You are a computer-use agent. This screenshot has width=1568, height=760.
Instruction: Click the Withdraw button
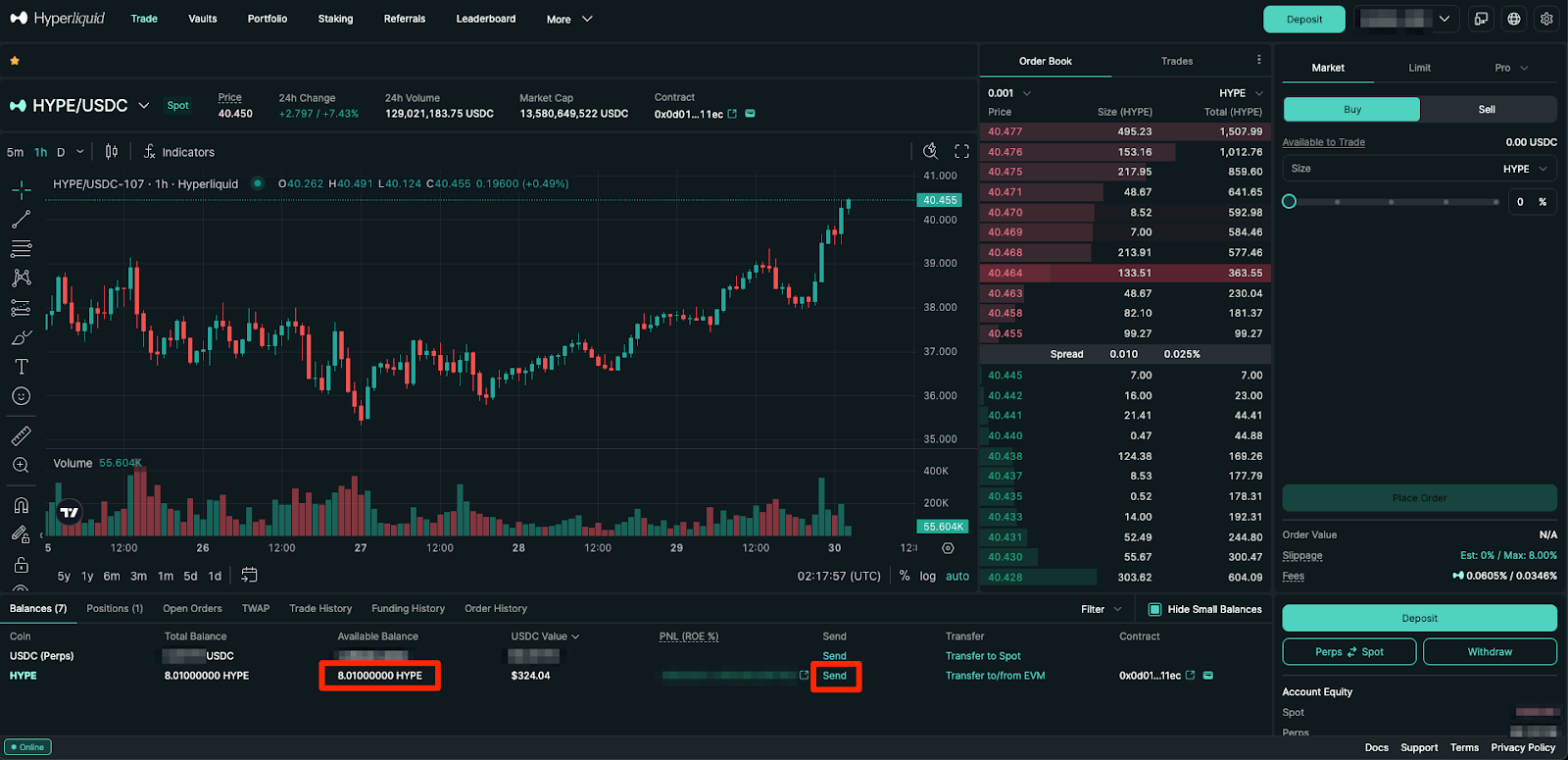(1490, 651)
